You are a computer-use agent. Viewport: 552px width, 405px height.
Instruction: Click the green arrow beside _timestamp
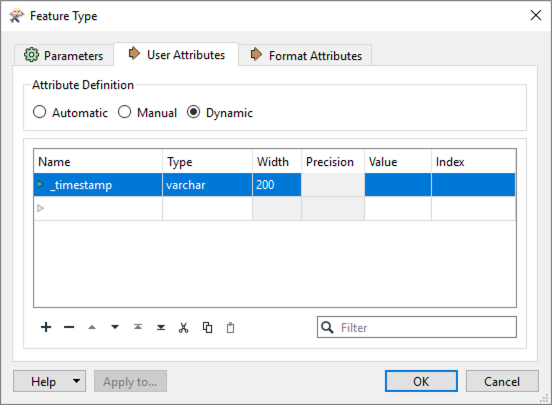[40, 184]
